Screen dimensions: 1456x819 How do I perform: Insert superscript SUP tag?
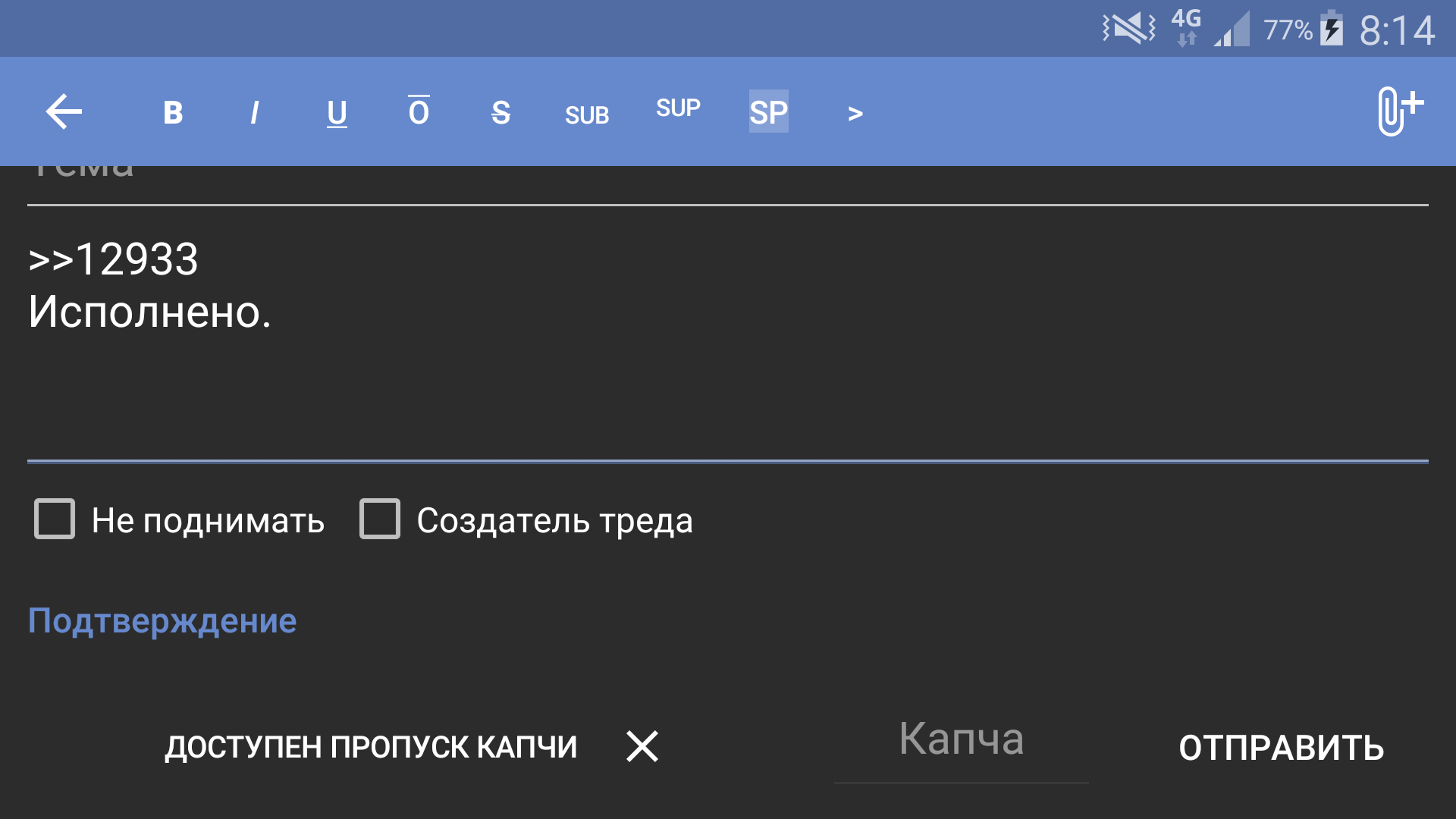point(678,108)
